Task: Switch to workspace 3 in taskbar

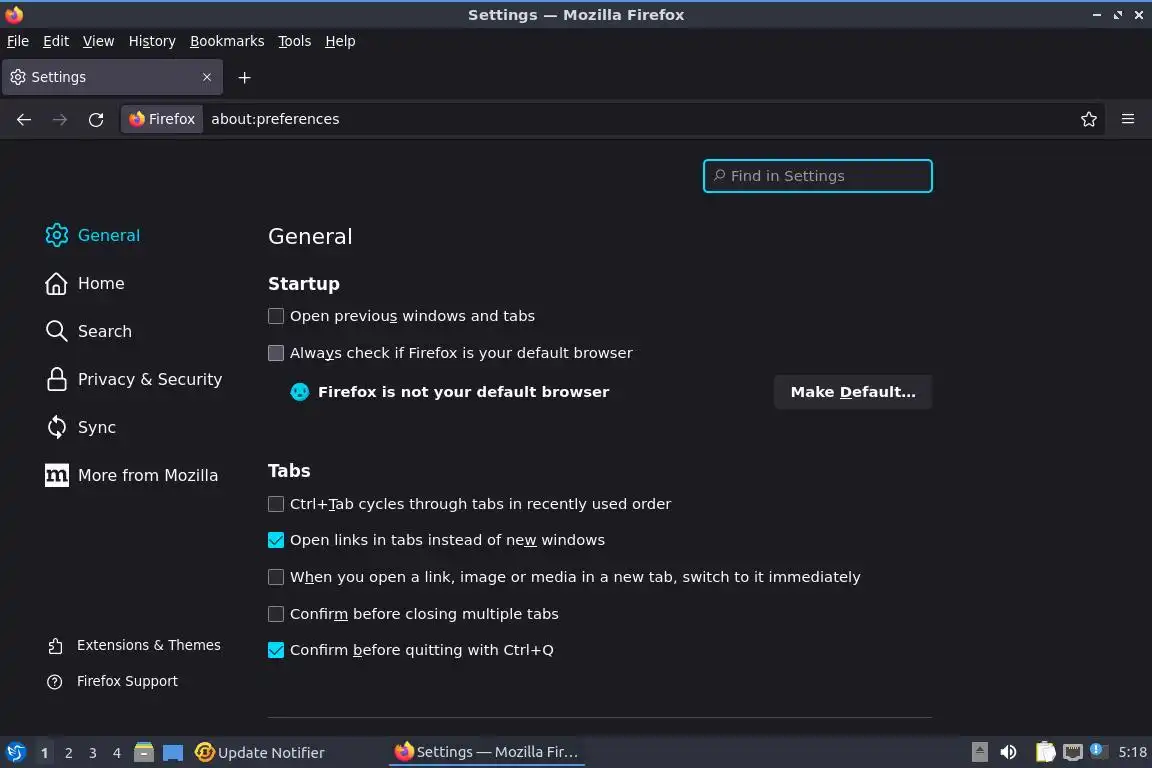Action: click(x=93, y=753)
